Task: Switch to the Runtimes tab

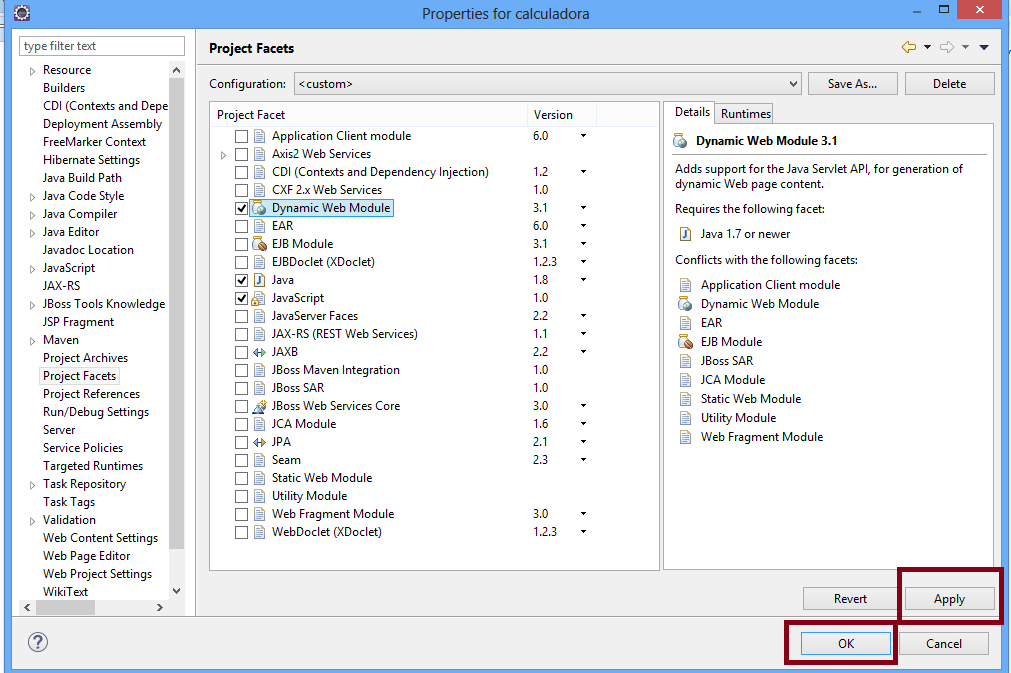Action: point(745,113)
